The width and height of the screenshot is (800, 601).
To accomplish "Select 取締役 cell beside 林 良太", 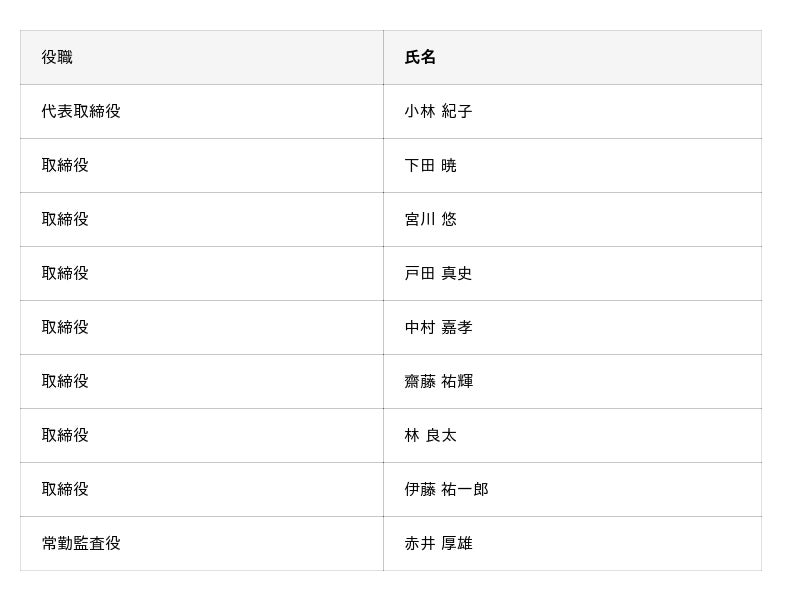I will [65, 436].
